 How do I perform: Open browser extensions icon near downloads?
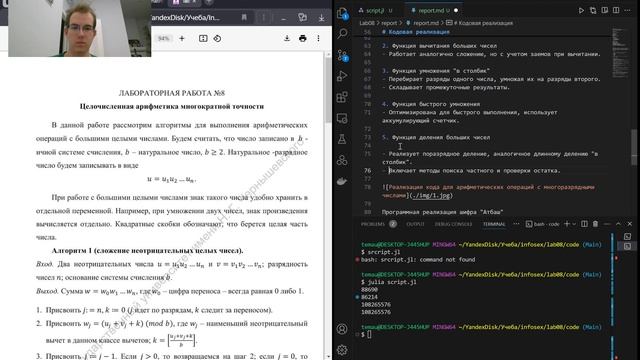[x=302, y=18]
